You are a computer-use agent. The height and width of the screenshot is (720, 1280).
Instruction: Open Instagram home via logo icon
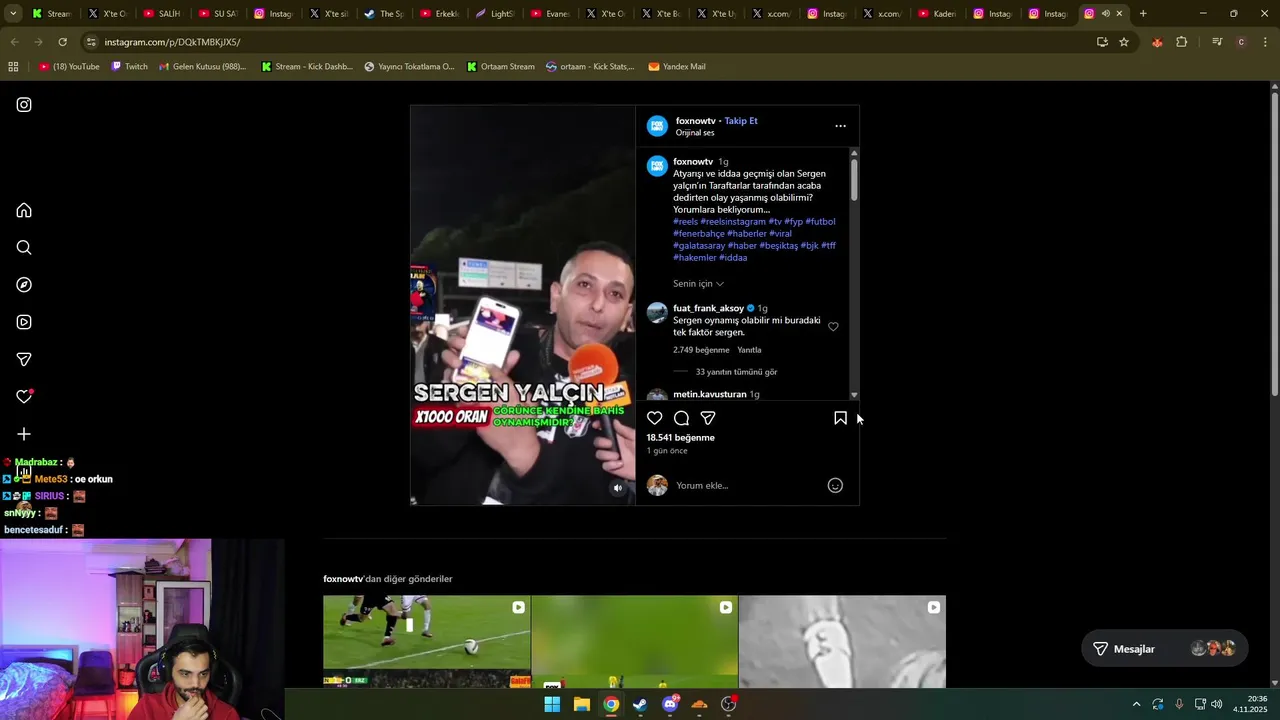[24, 105]
